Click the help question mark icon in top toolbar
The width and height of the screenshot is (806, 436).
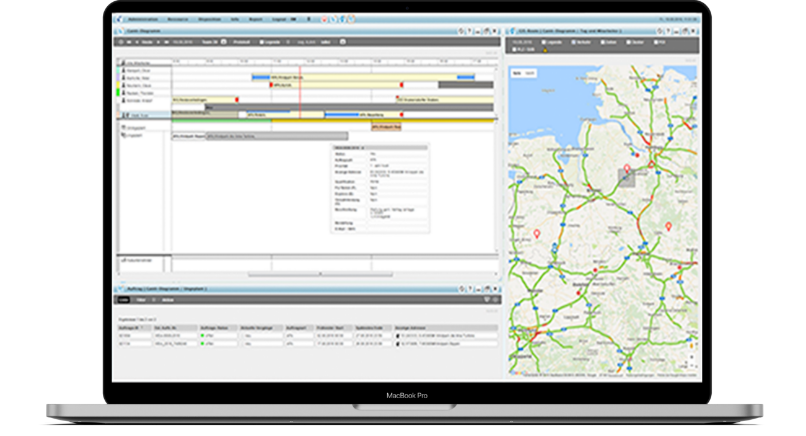tap(342, 17)
